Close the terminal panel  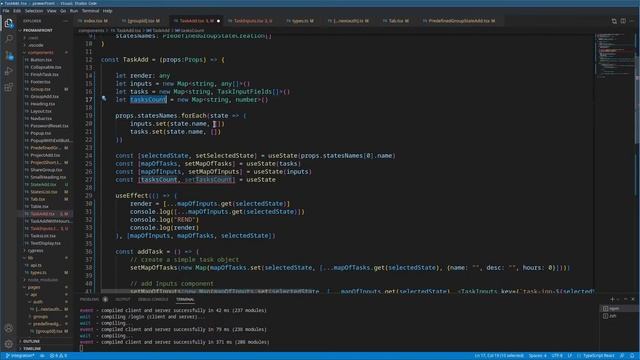pos(633,299)
